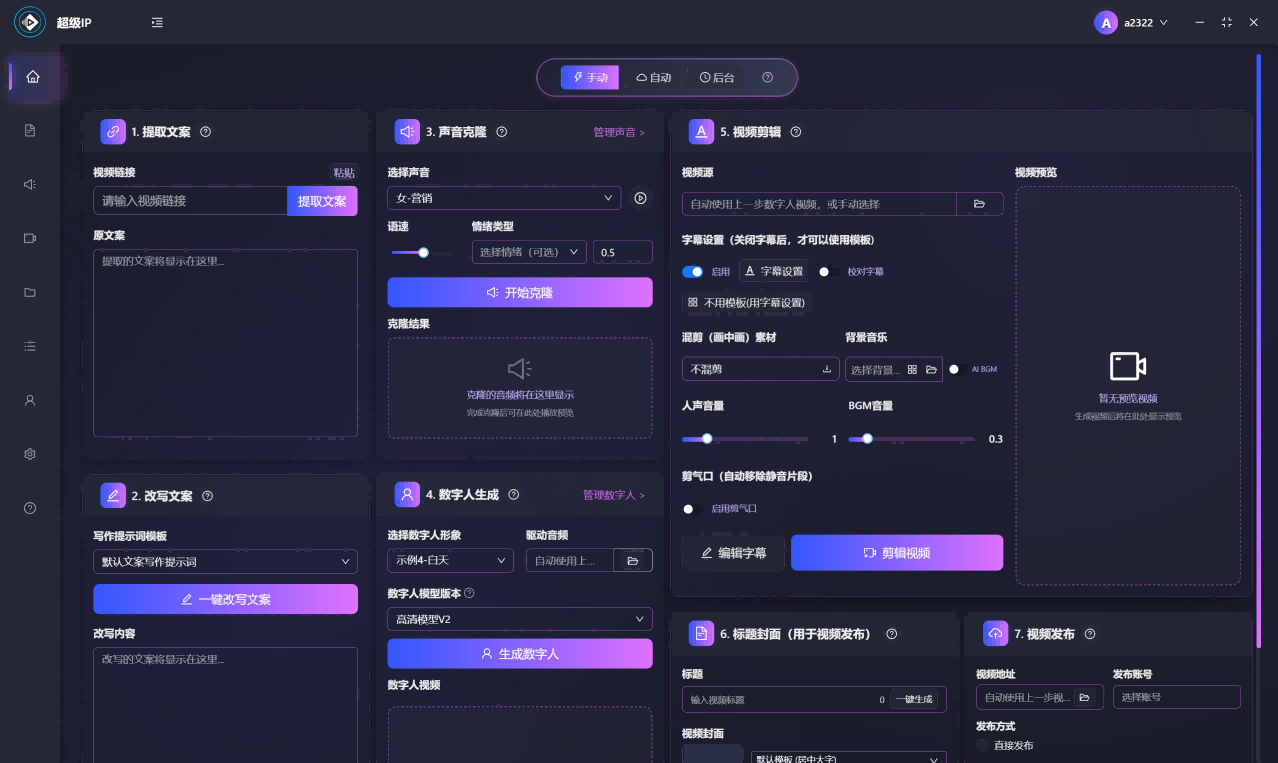1278x763 pixels.
Task: Open the background music library grid icon
Action: point(912,370)
